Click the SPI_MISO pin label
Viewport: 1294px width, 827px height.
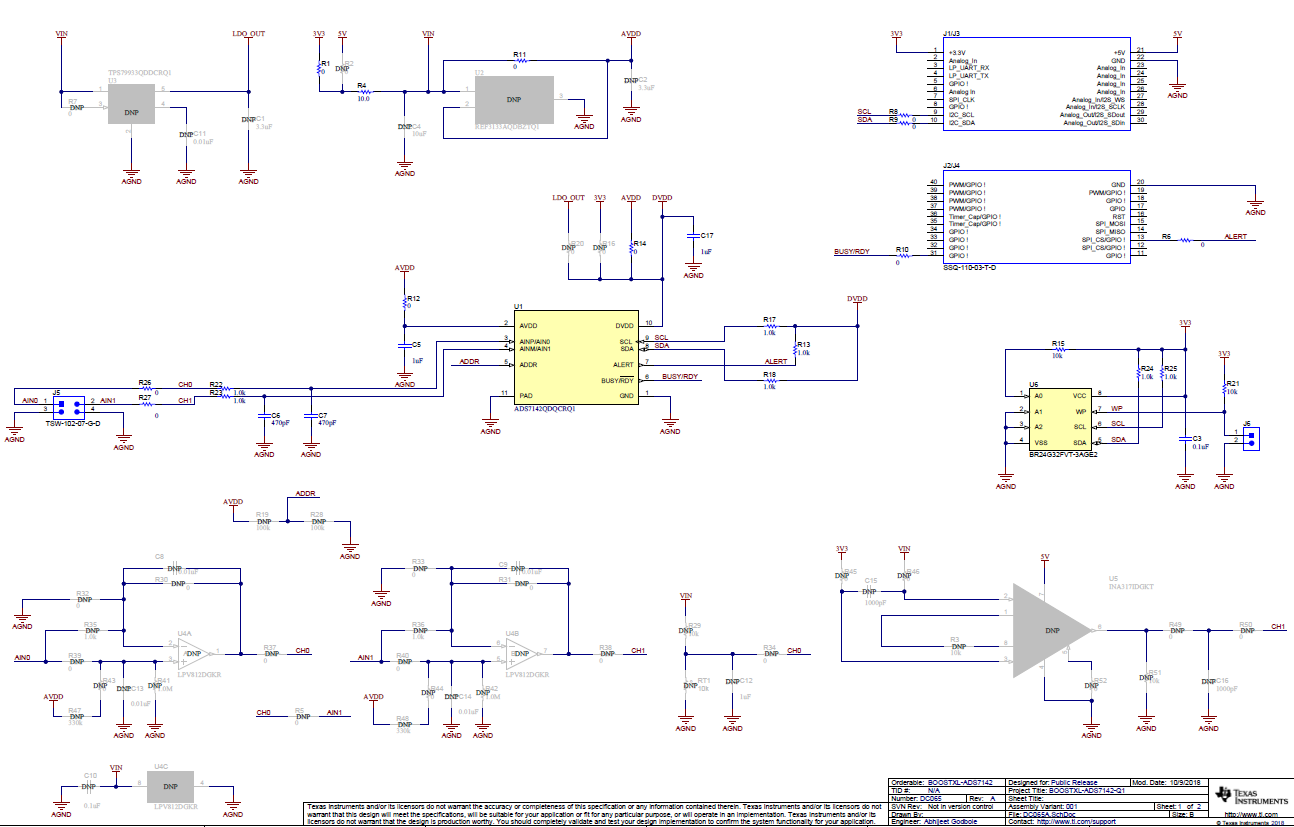(x=1109, y=231)
